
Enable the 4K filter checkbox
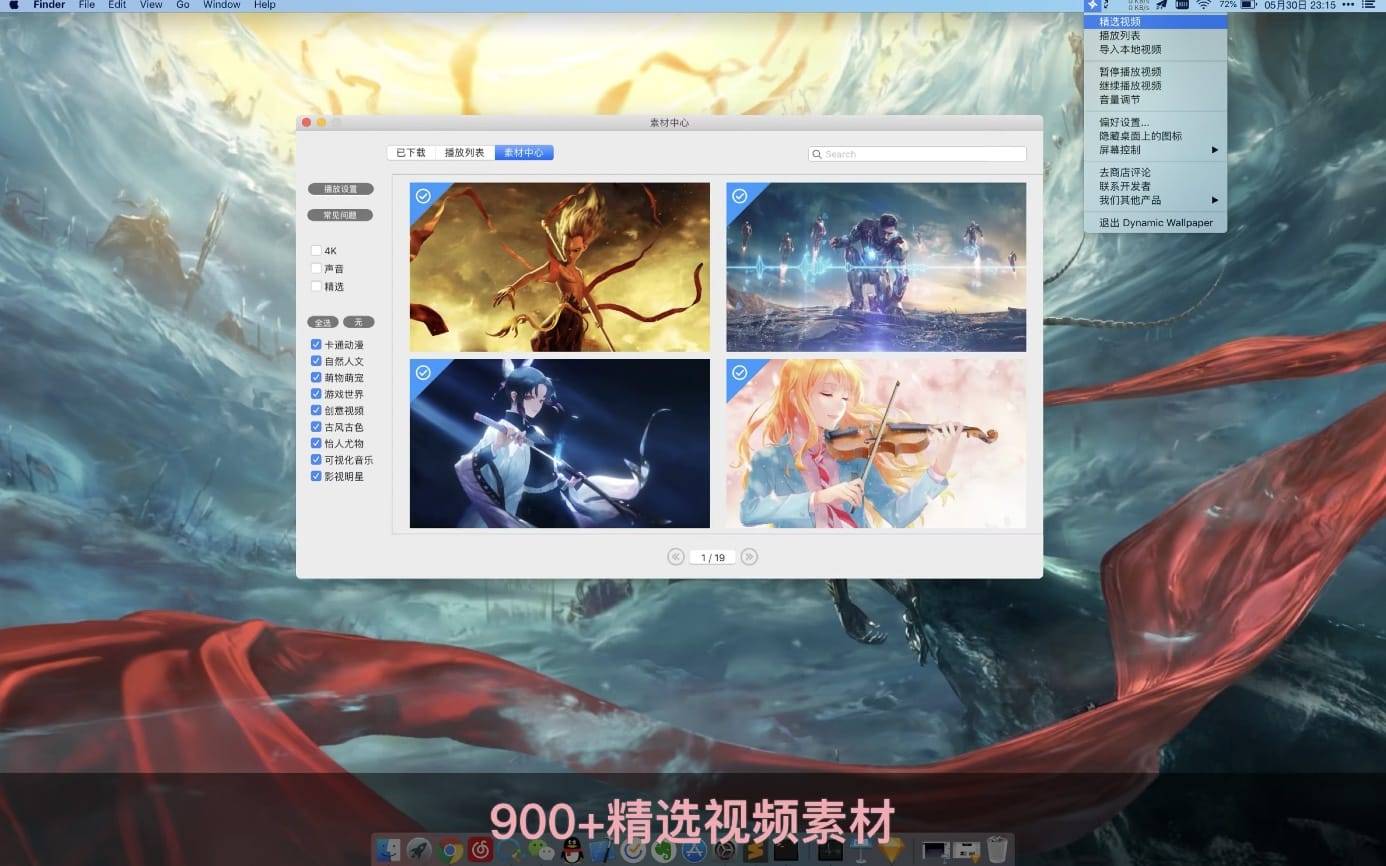(x=316, y=251)
